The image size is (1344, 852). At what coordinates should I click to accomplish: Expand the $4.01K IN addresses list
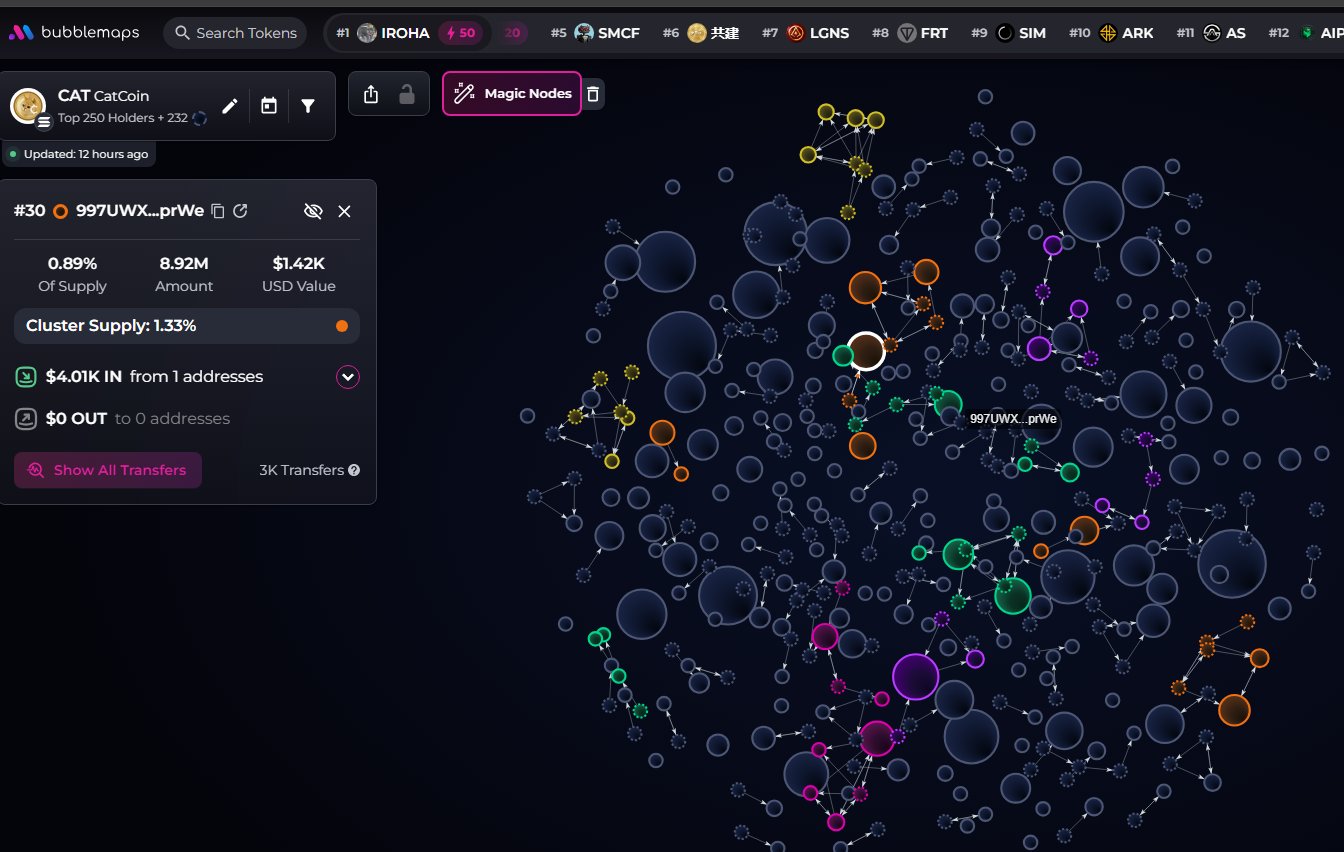point(347,377)
